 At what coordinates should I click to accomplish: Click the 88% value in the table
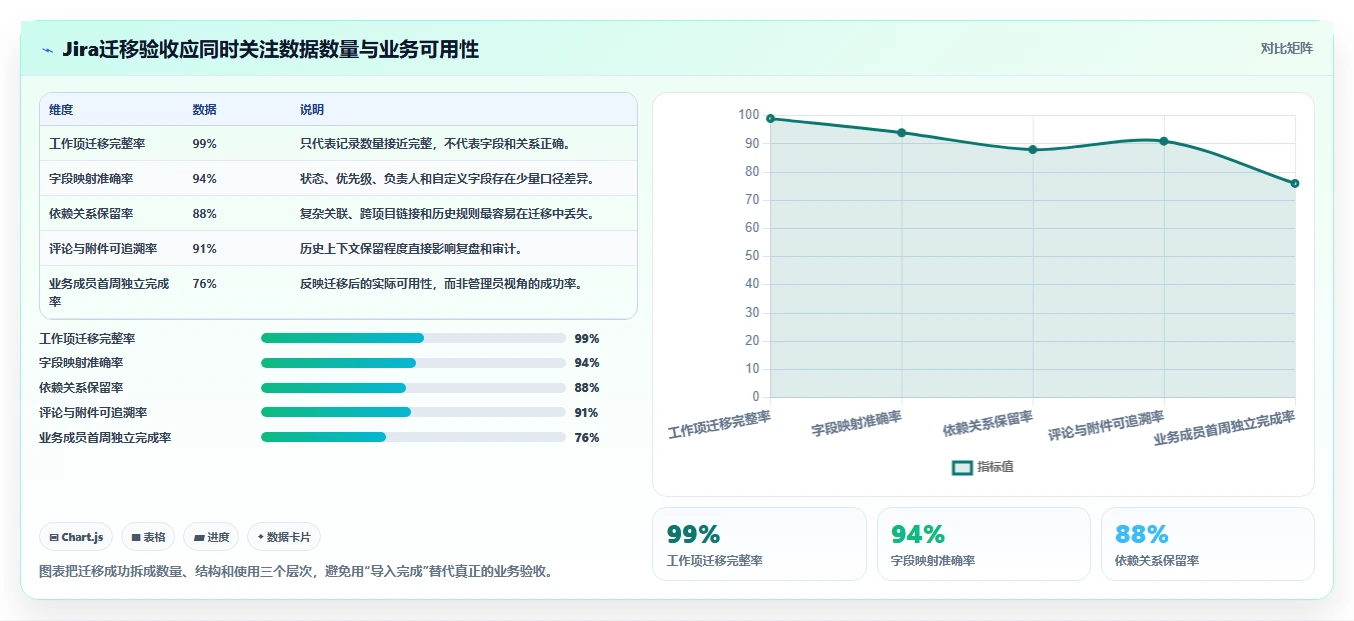(204, 214)
